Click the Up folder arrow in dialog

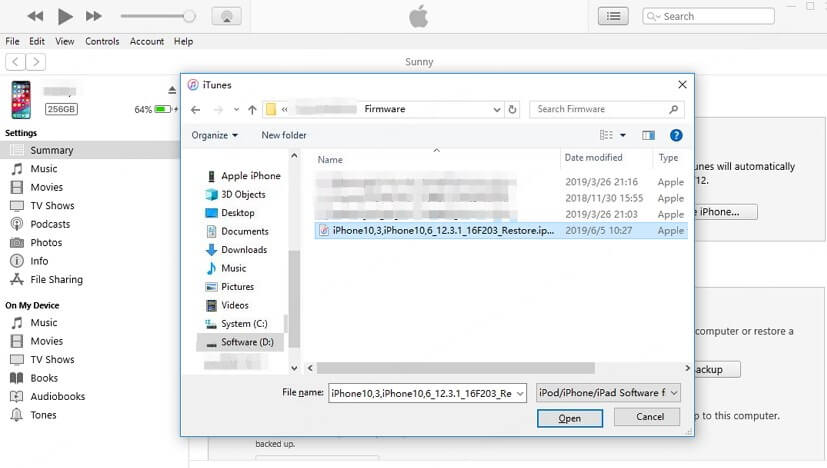[x=251, y=109]
